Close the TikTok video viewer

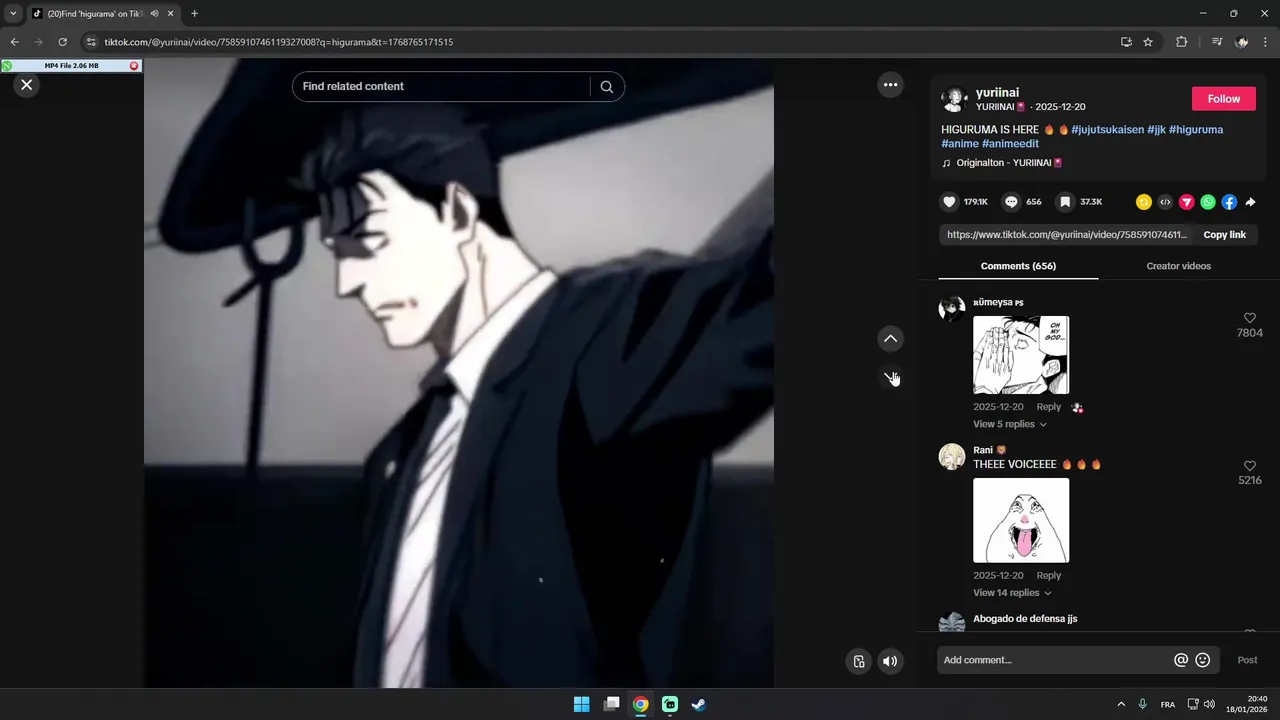click(27, 85)
